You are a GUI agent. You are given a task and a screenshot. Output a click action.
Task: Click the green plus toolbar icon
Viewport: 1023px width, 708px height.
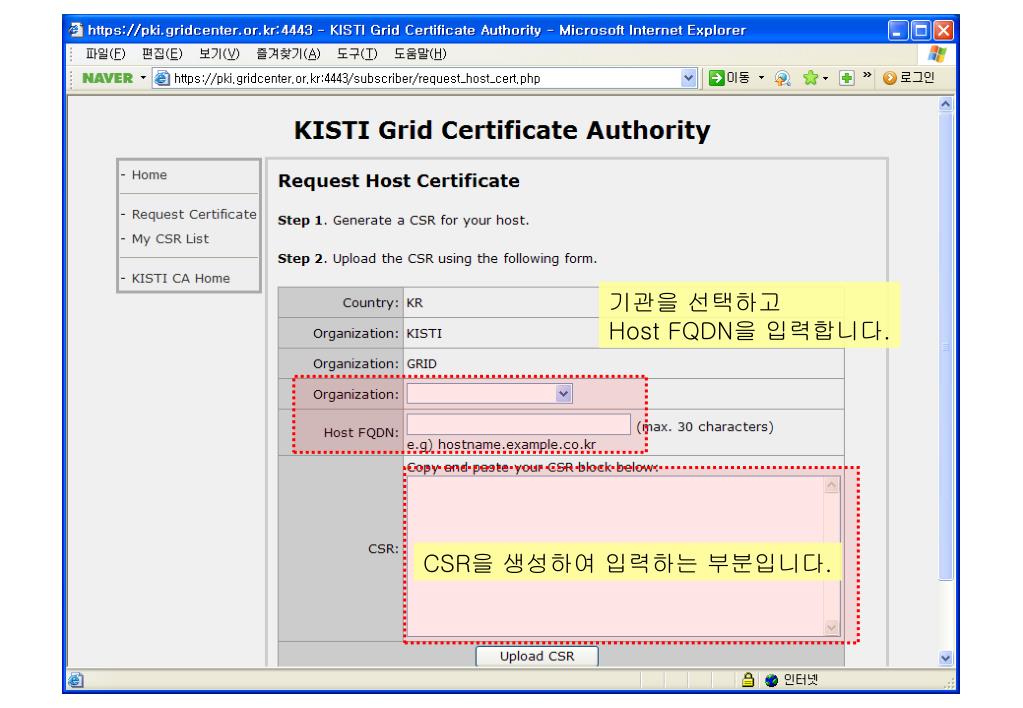(846, 78)
